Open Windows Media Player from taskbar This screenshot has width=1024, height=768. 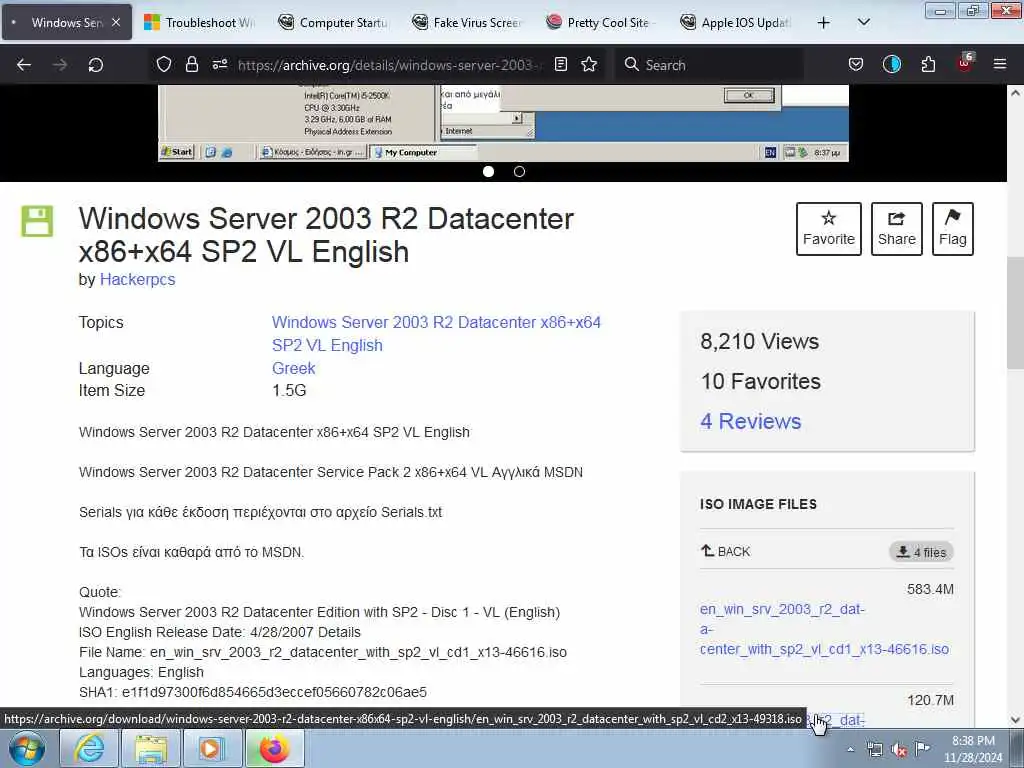212,748
